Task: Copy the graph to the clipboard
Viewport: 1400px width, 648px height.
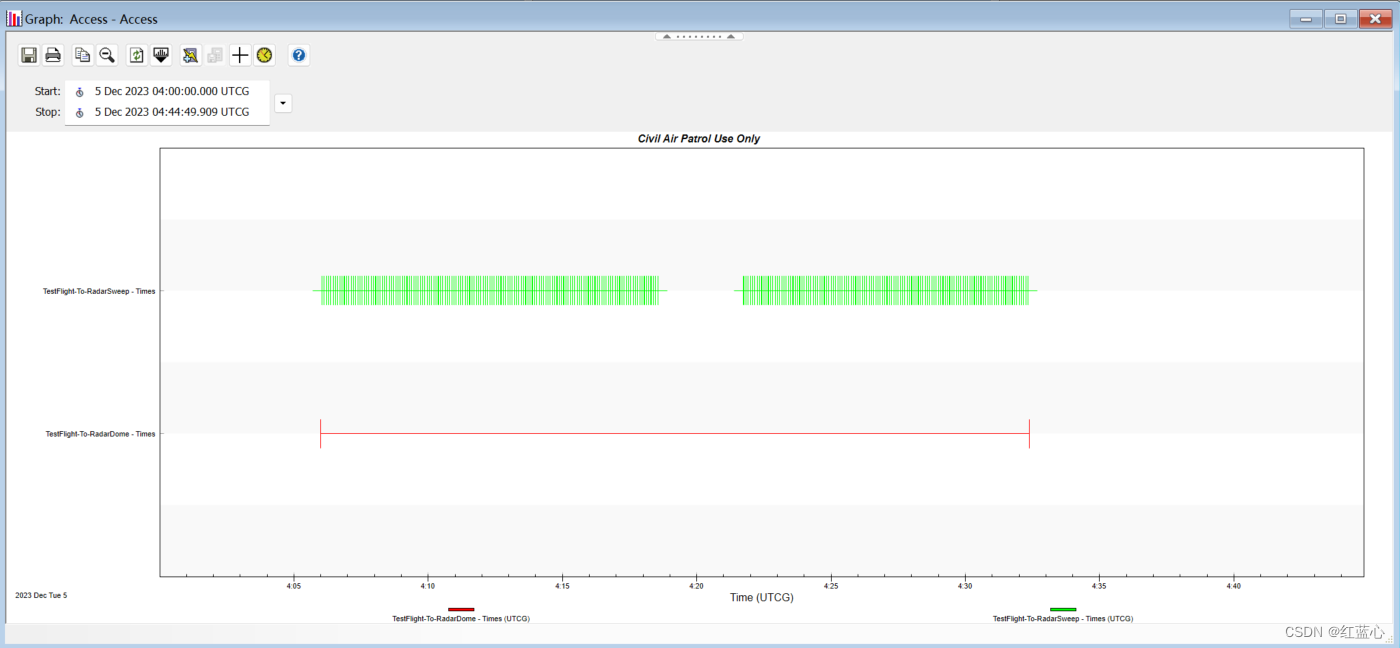Action: click(x=83, y=55)
